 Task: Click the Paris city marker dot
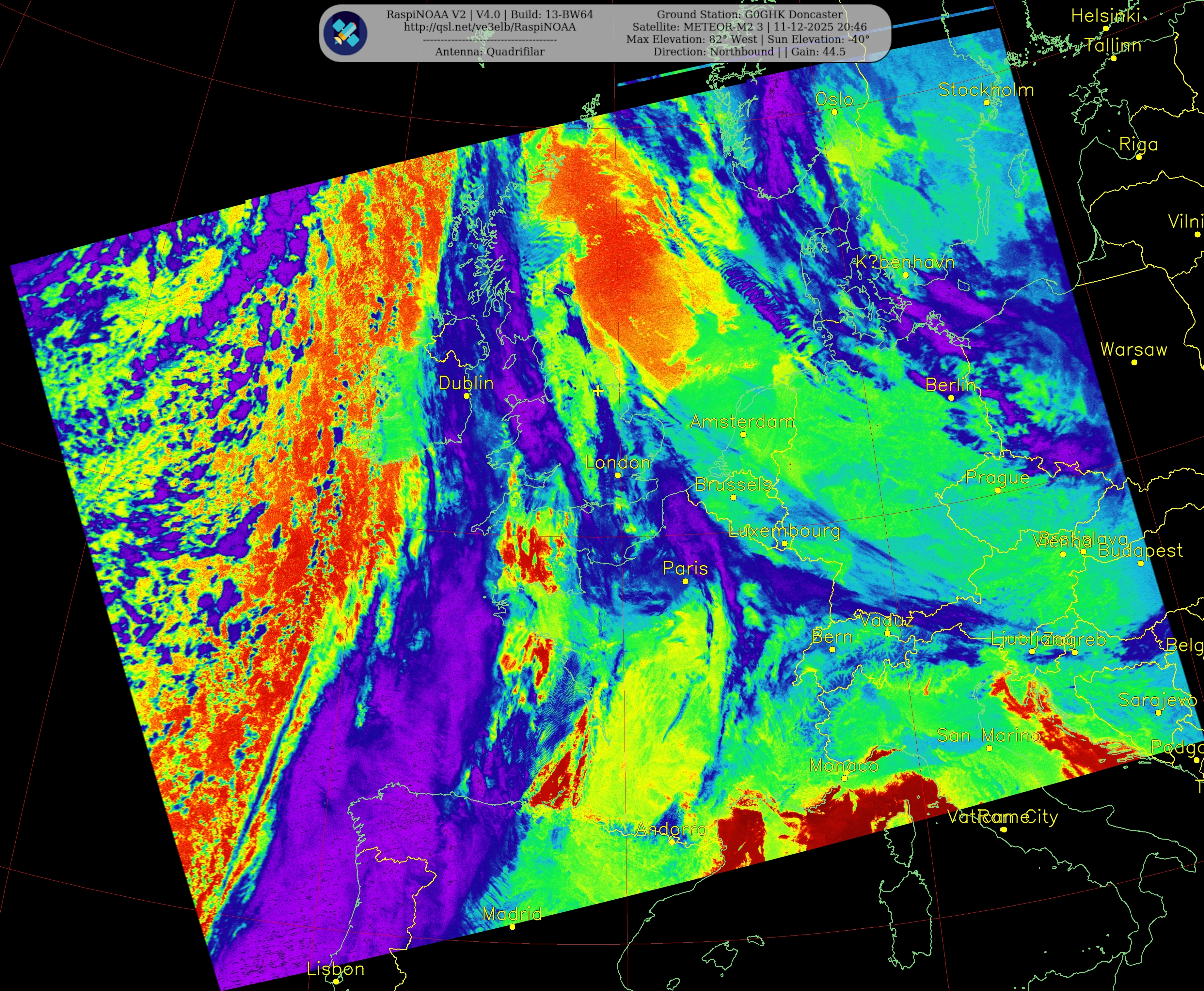(x=685, y=581)
